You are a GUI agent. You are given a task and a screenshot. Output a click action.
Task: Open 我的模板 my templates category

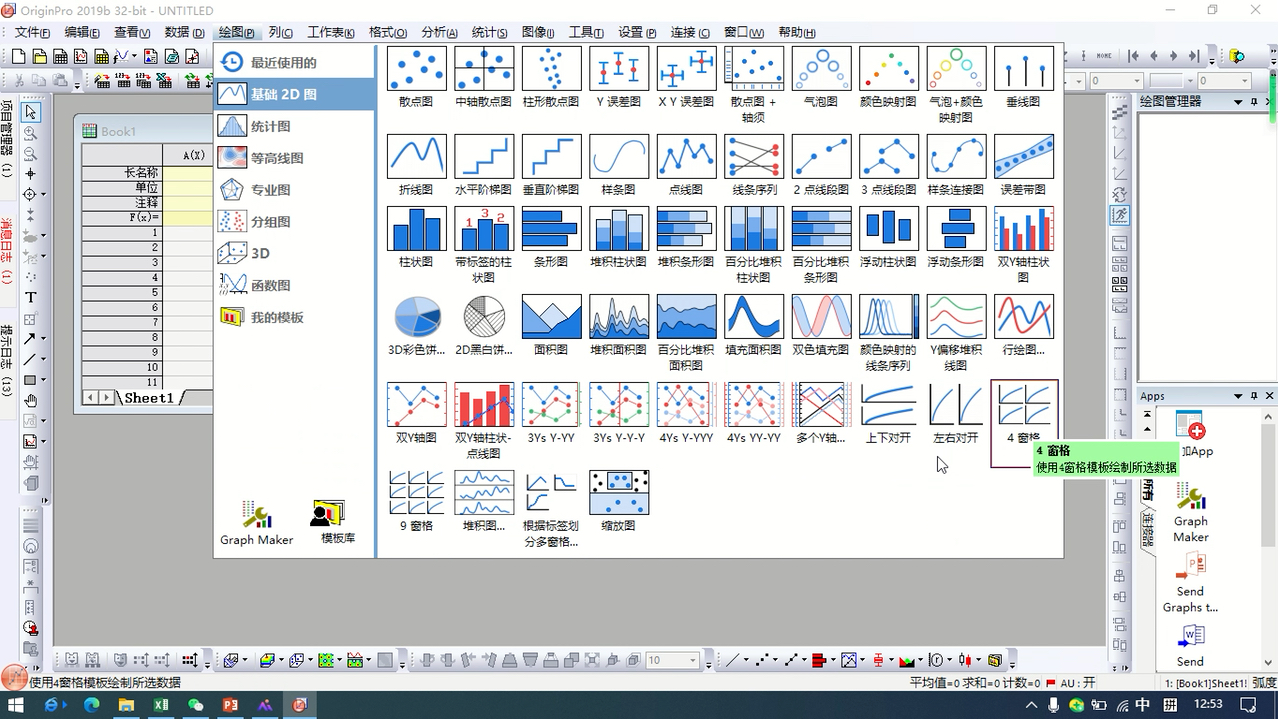tap(294, 318)
